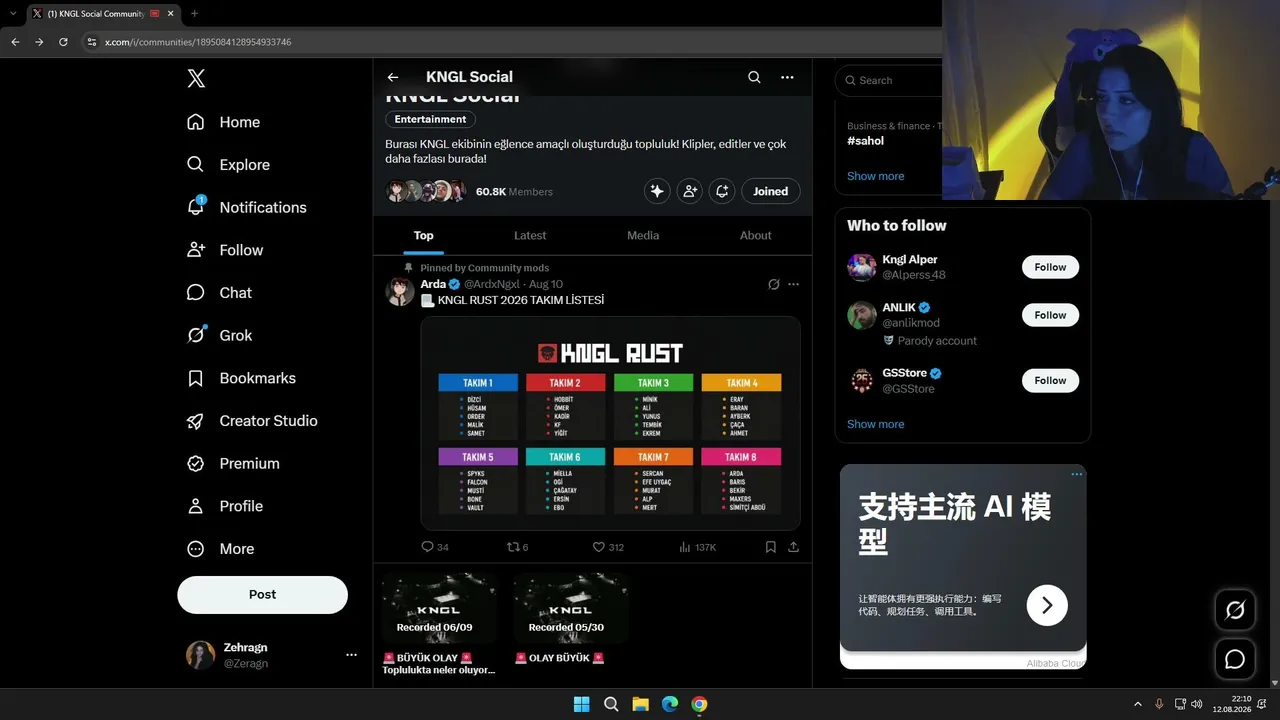This screenshot has width=1280, height=720.
Task: Click the browser Back button
Action: pos(15,42)
